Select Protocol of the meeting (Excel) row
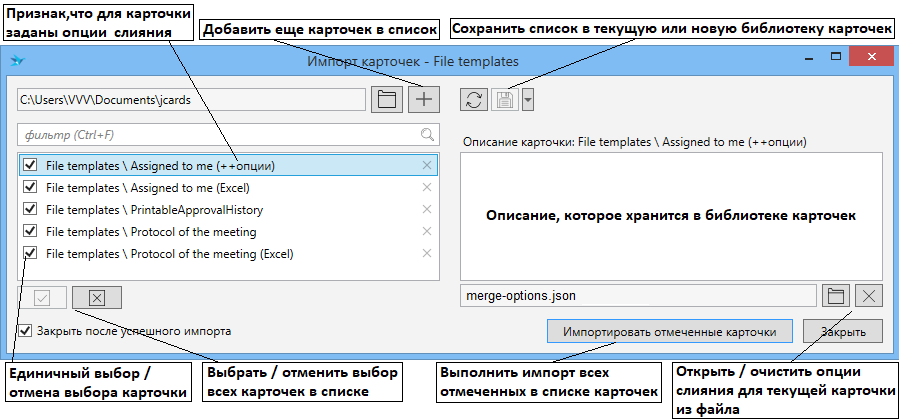The image size is (899, 420). click(x=170, y=253)
